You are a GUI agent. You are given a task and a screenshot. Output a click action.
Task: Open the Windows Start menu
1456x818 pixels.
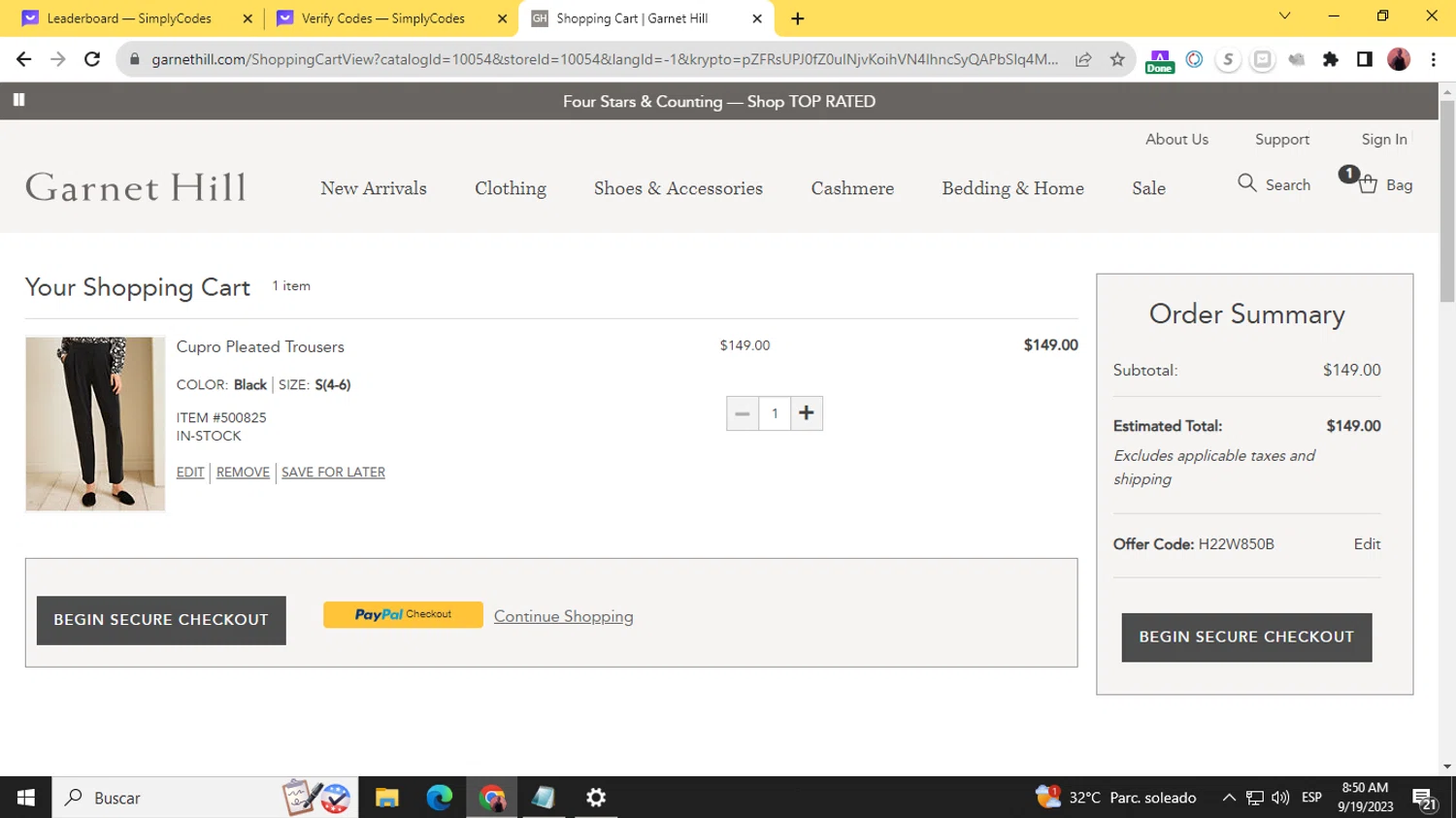pos(26,798)
